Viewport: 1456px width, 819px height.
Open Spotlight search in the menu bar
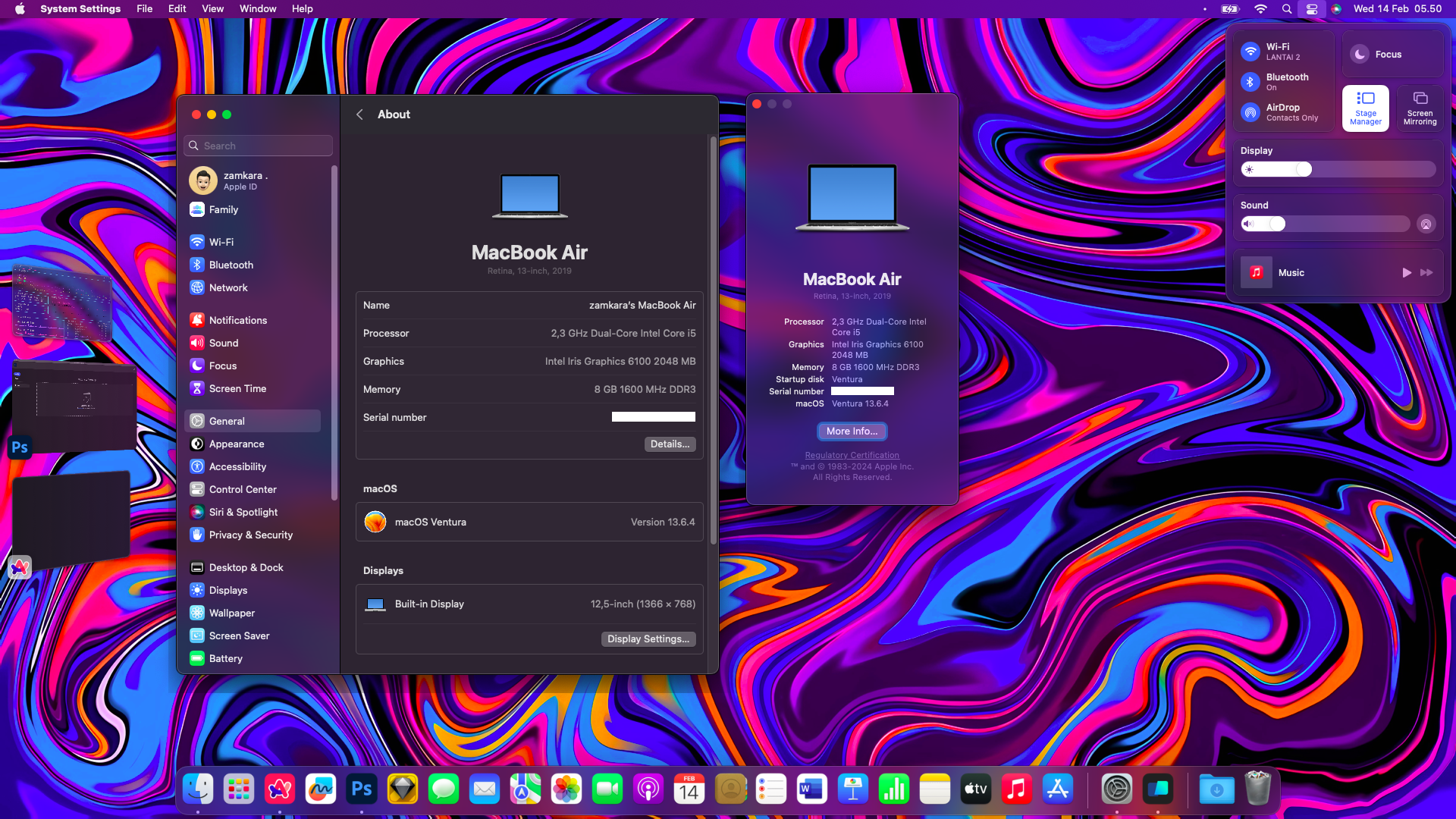[x=1287, y=9]
